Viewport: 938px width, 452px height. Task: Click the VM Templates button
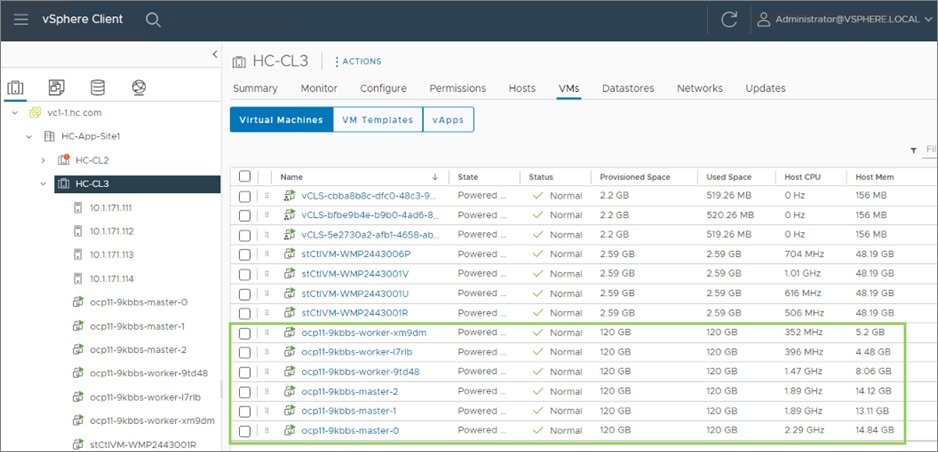click(377, 120)
